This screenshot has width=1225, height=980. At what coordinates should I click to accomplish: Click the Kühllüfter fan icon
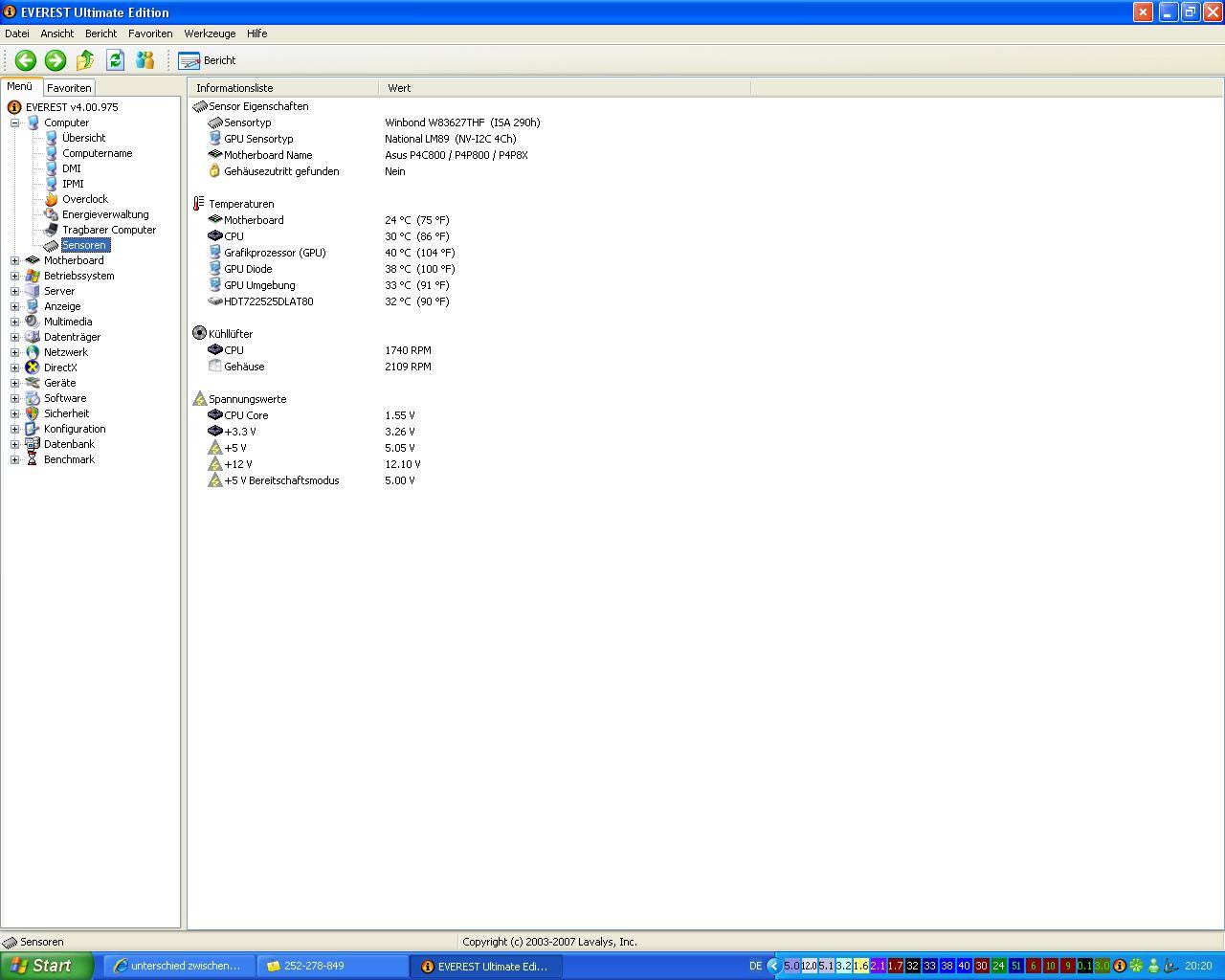tap(199, 333)
